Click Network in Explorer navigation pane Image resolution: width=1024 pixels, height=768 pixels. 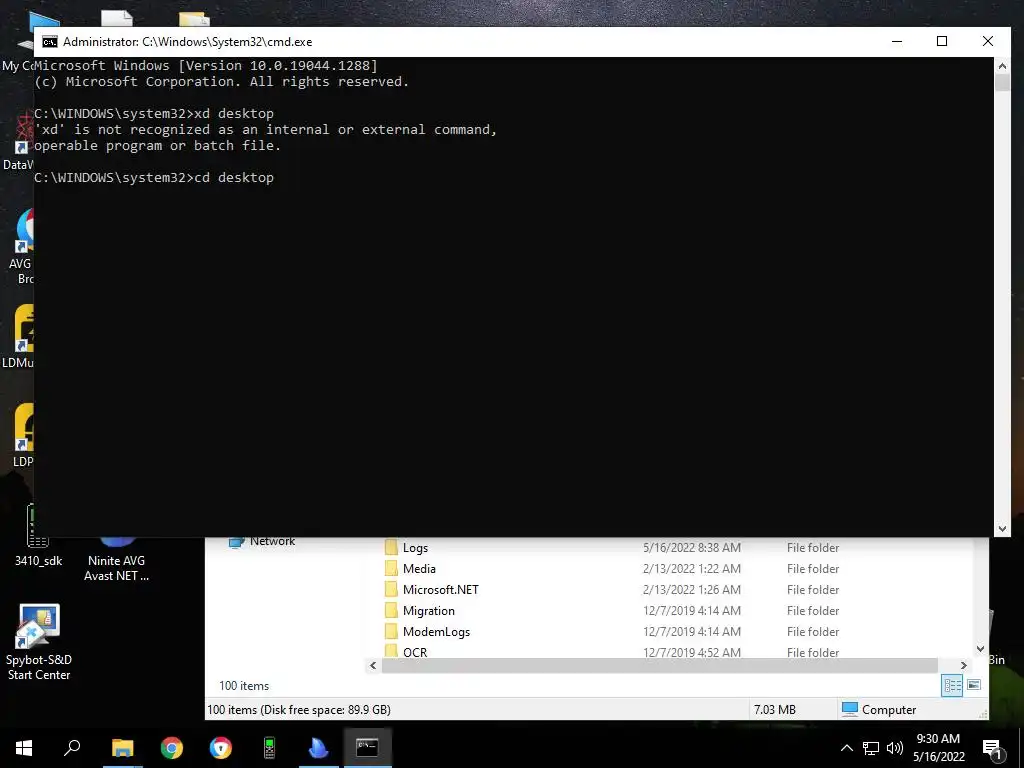pyautogui.click(x=272, y=541)
